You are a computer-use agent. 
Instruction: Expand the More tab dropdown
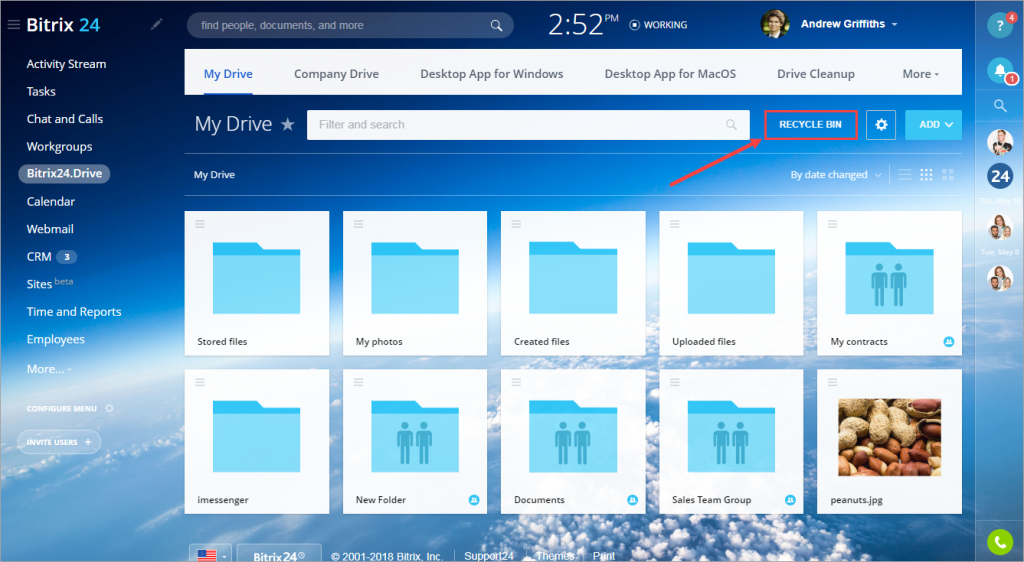coord(921,74)
